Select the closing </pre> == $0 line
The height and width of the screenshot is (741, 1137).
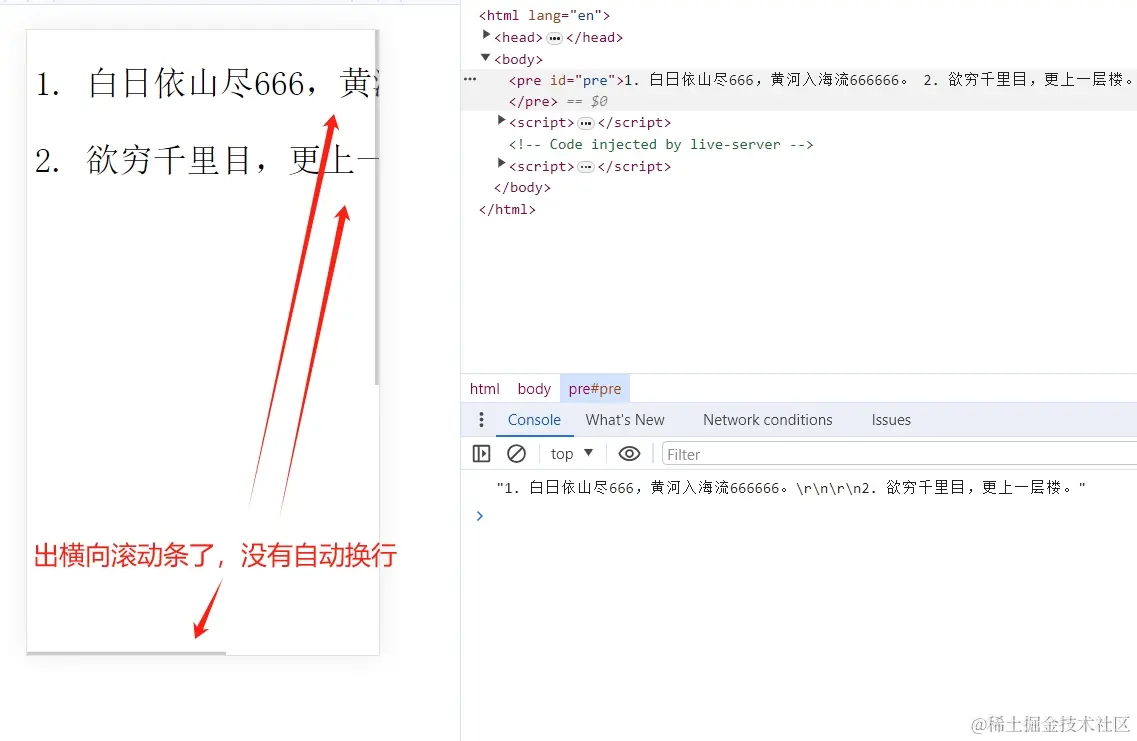(558, 102)
